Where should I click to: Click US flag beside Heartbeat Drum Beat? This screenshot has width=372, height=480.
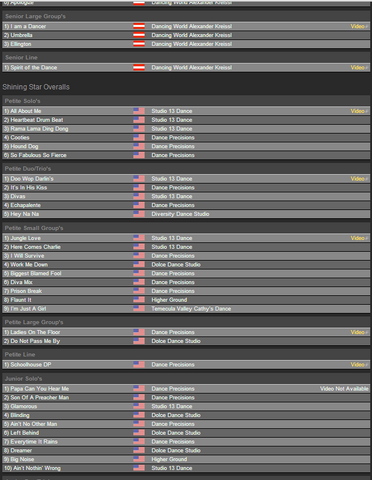click(139, 120)
